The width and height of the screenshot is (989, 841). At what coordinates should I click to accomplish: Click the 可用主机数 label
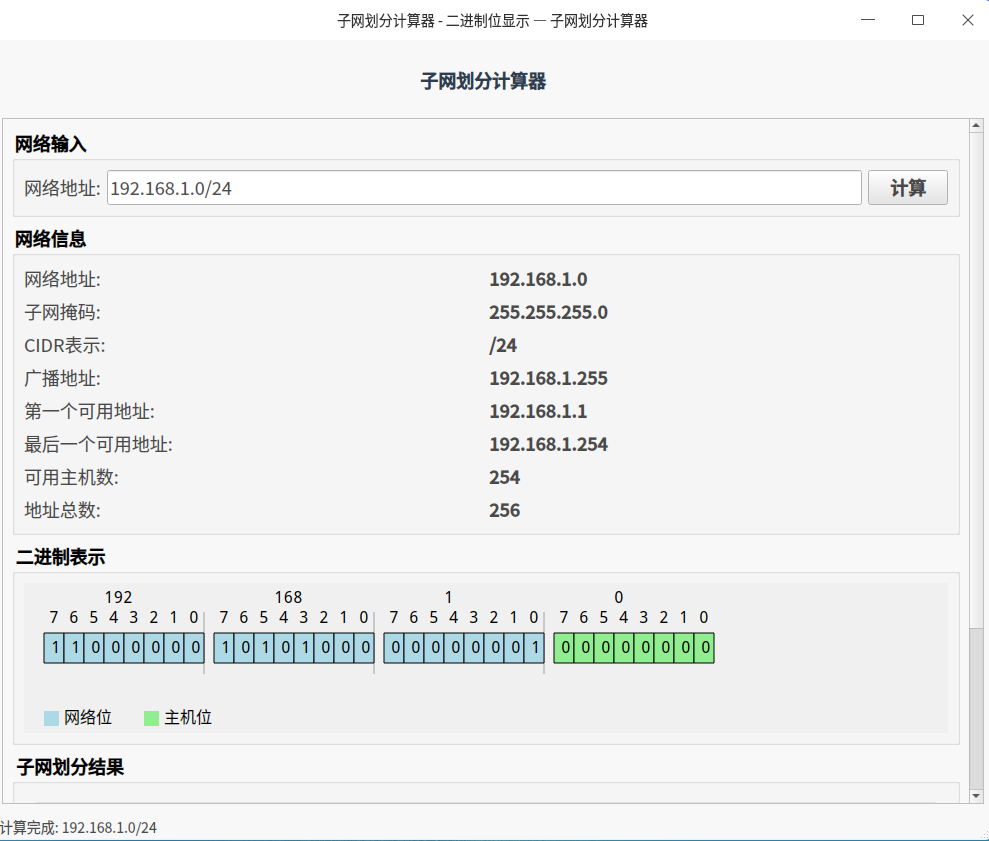[x=71, y=478]
